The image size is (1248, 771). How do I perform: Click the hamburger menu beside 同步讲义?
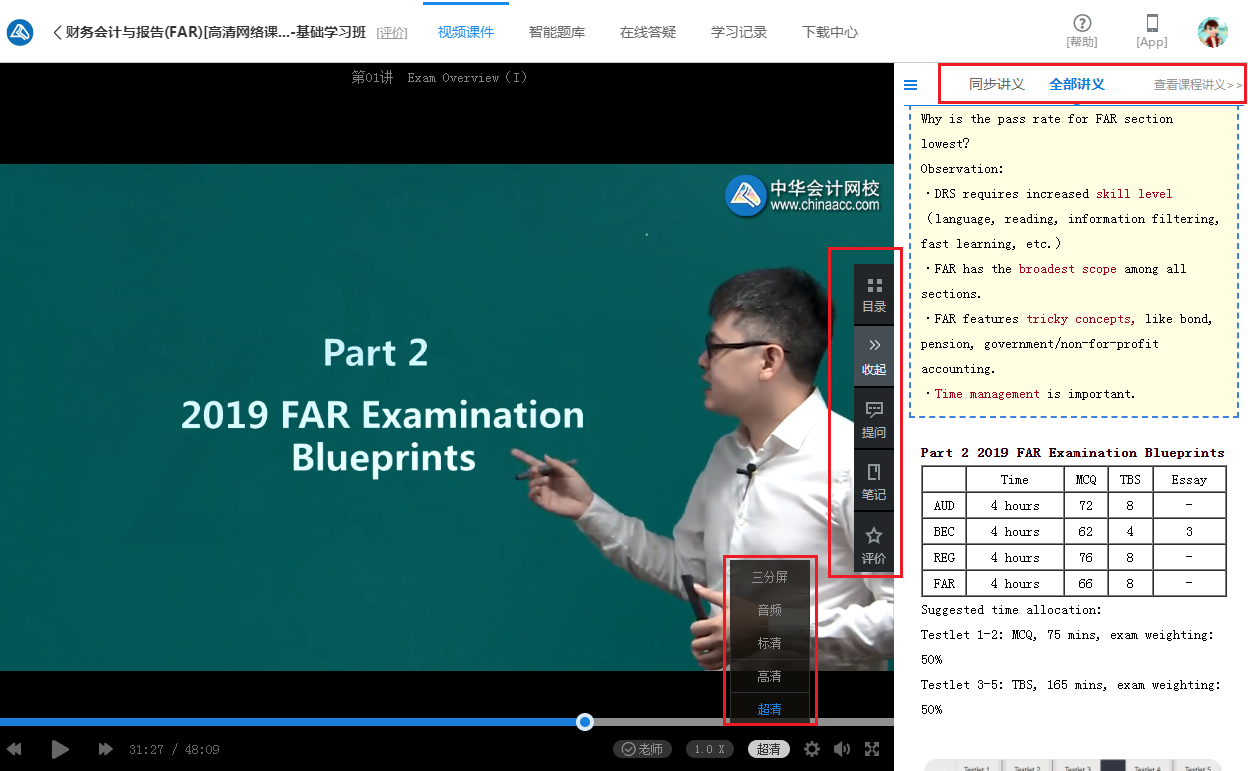tap(910, 85)
